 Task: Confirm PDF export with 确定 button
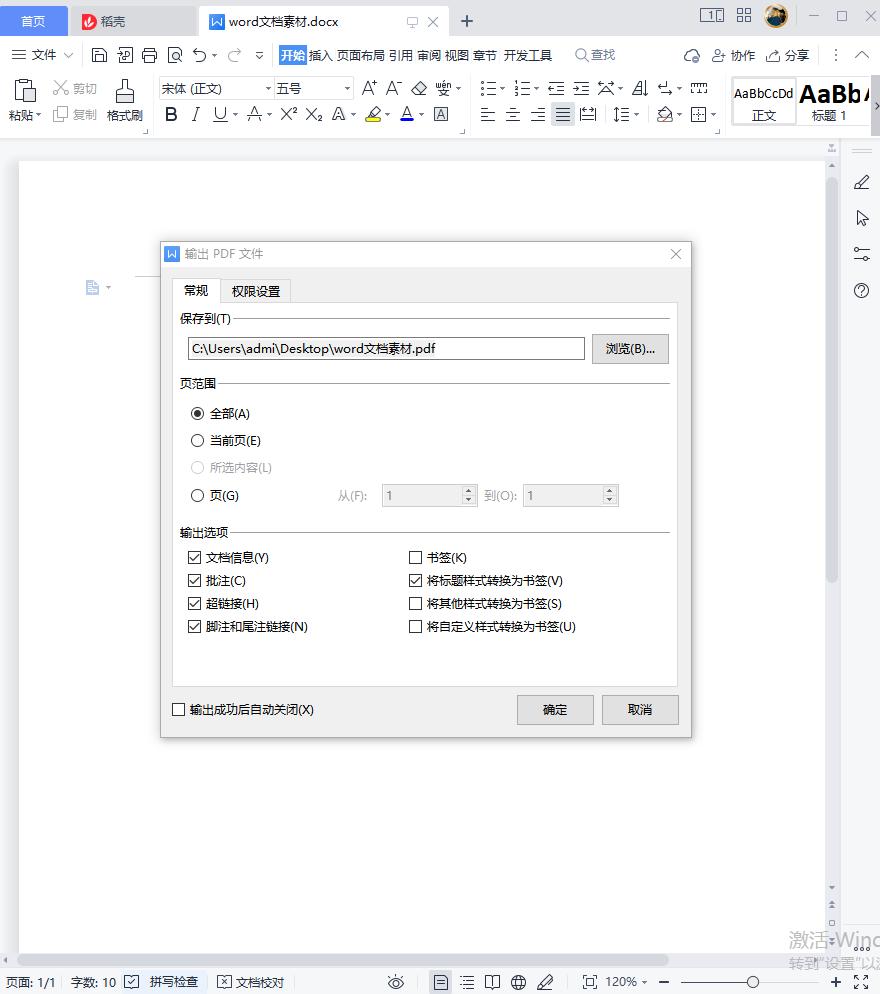tap(555, 710)
